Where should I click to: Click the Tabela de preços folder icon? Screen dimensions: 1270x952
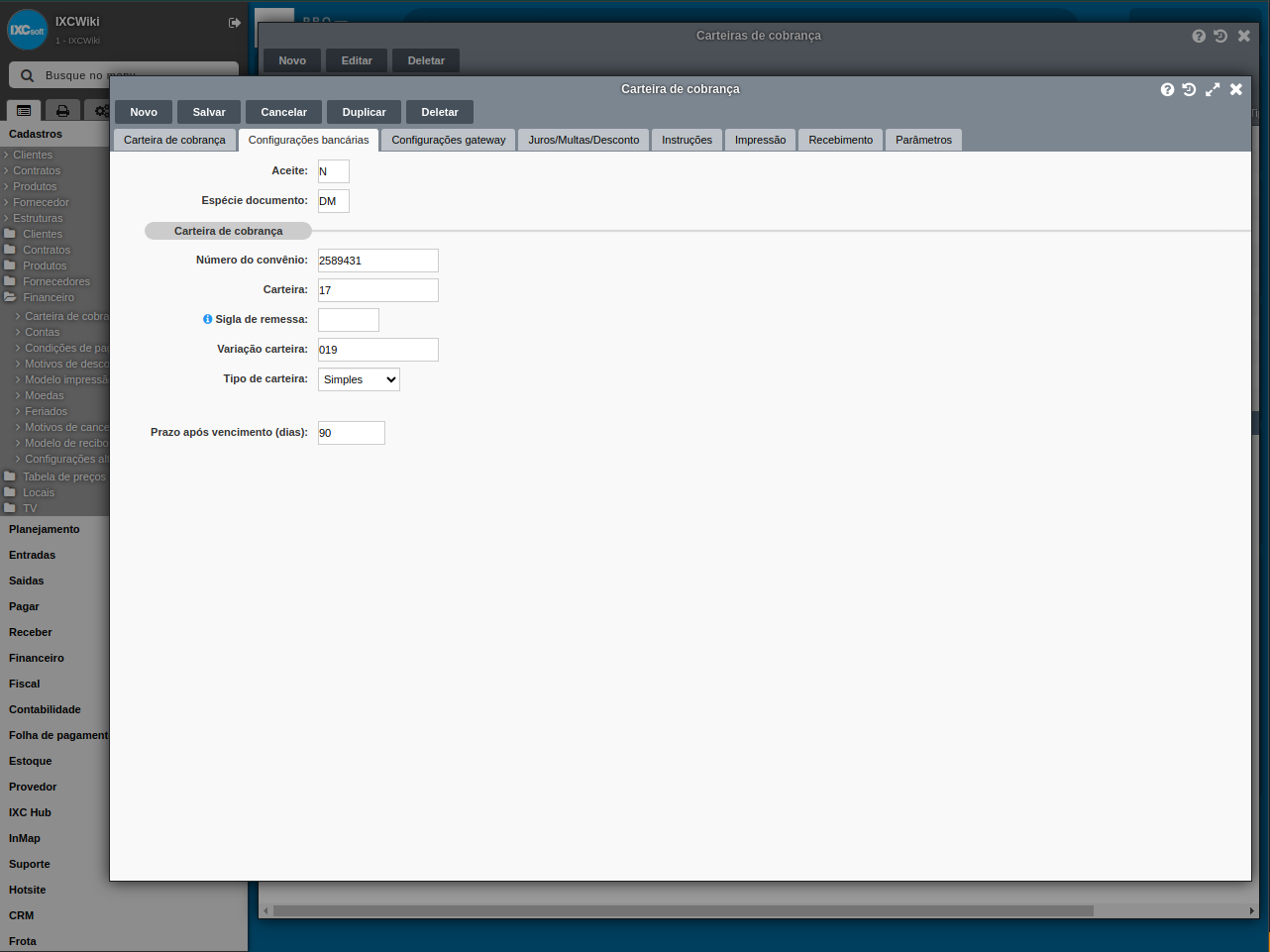(10, 476)
